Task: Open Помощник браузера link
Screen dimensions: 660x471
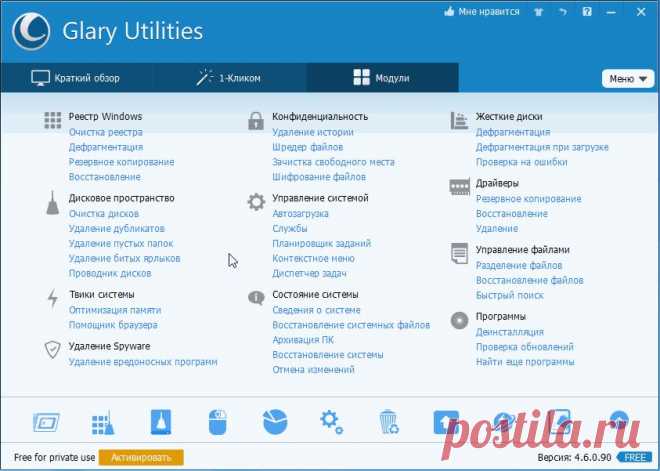Action: tap(113, 325)
